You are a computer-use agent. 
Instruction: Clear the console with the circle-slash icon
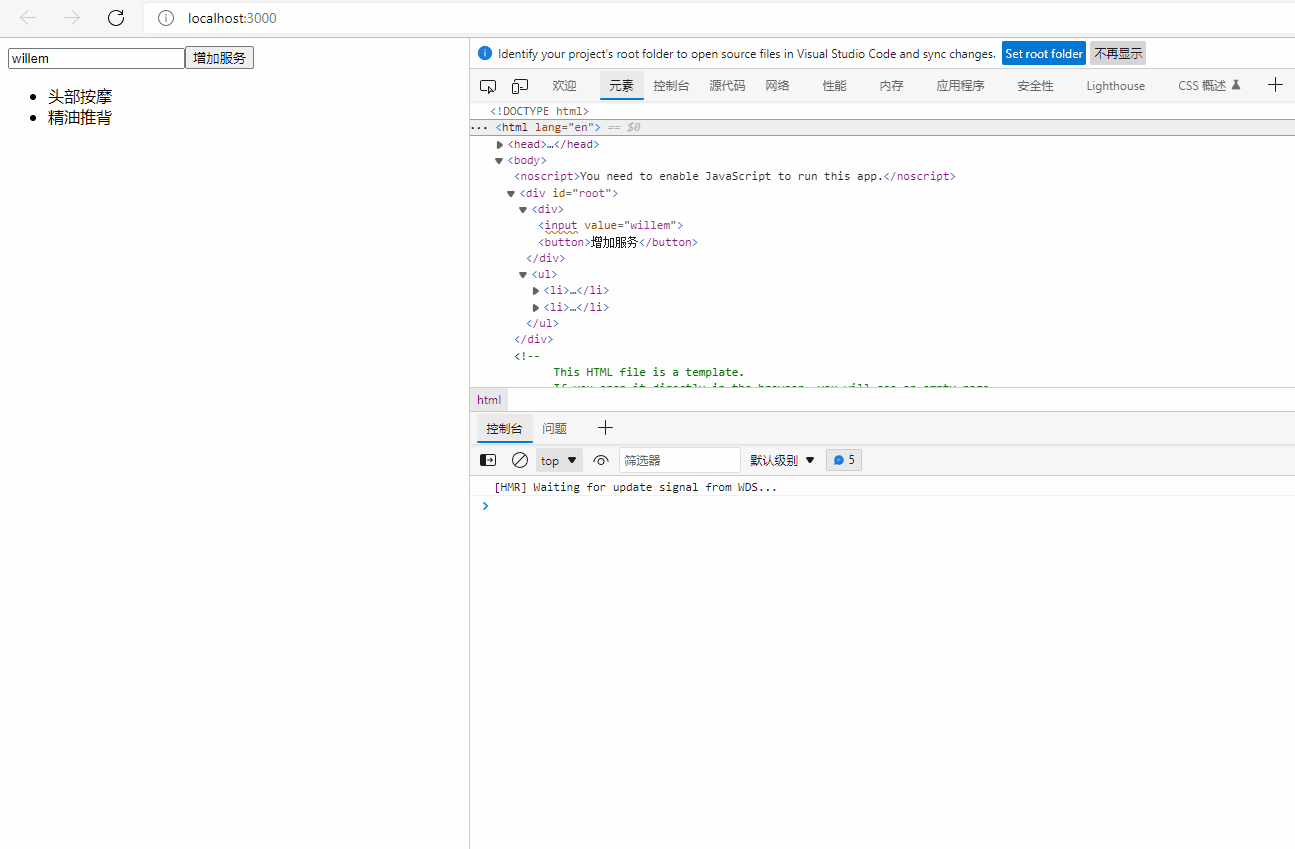[520, 460]
